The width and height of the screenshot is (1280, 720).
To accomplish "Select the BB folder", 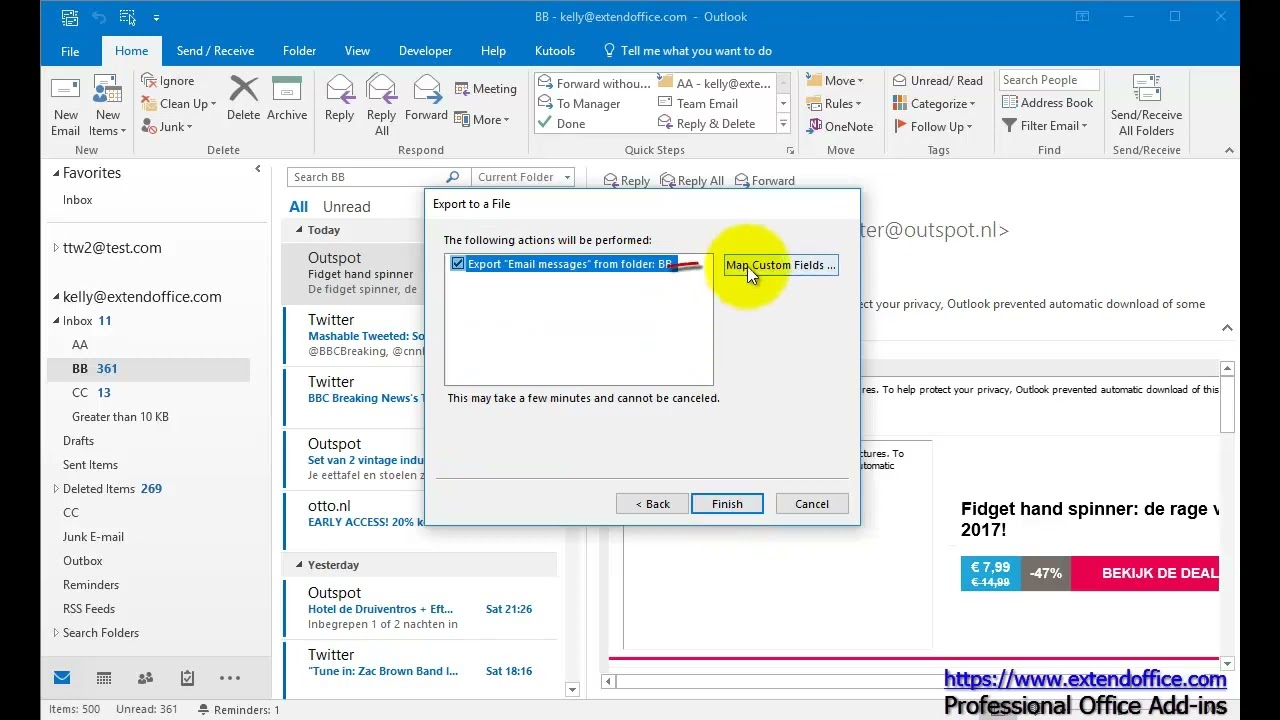I will 148,369.
